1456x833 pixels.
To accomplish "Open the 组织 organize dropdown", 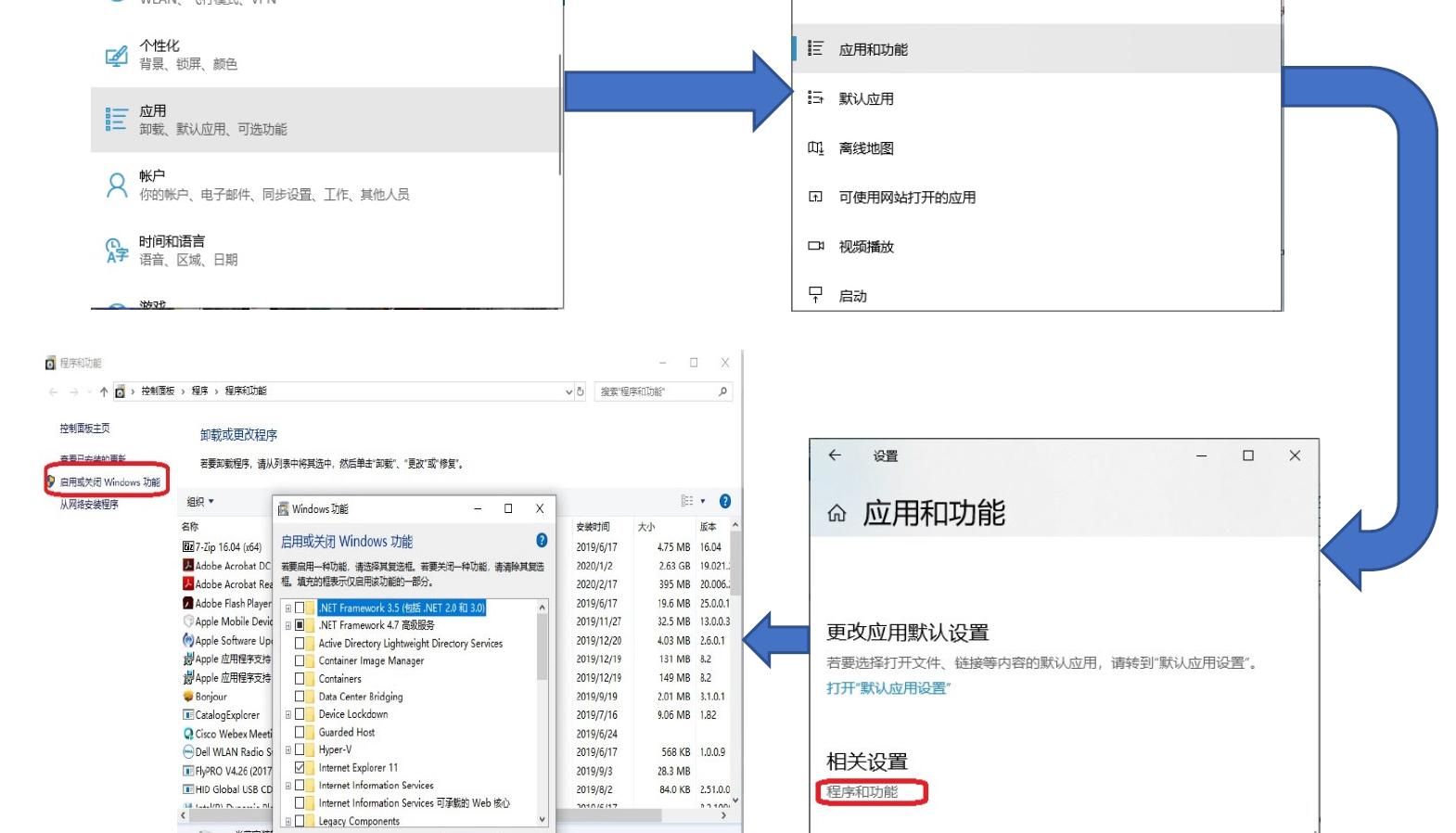I will pos(200,502).
